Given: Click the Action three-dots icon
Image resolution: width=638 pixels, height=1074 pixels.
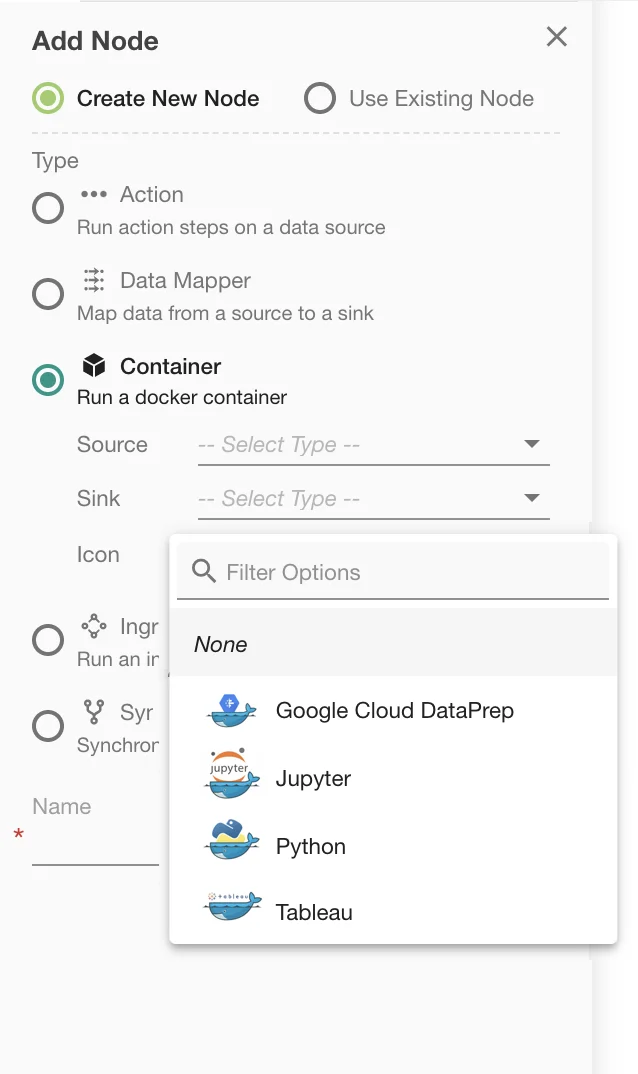Looking at the screenshot, I should pyautogui.click(x=93, y=195).
